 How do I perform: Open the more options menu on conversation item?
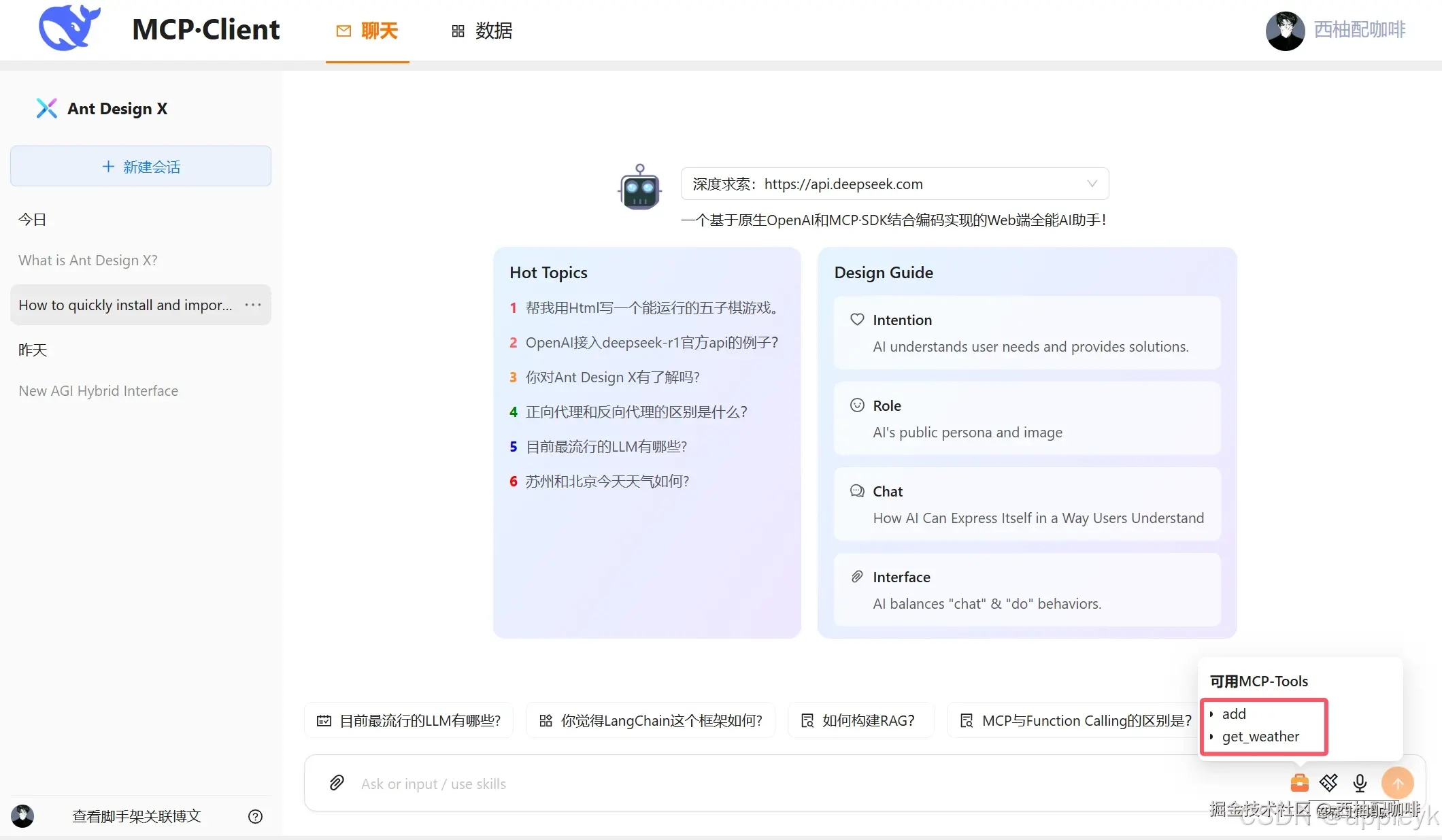252,305
